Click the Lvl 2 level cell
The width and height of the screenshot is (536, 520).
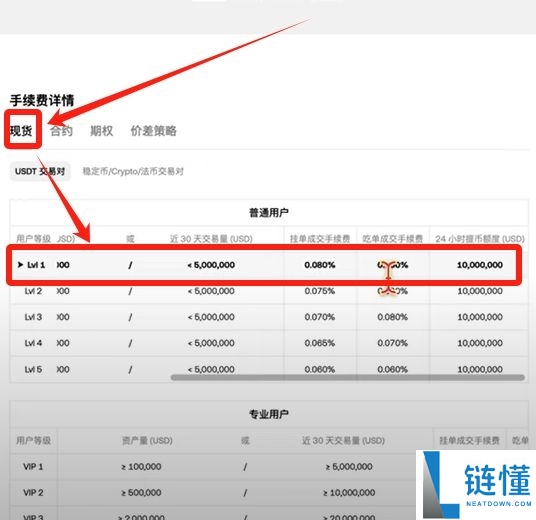pos(34,291)
